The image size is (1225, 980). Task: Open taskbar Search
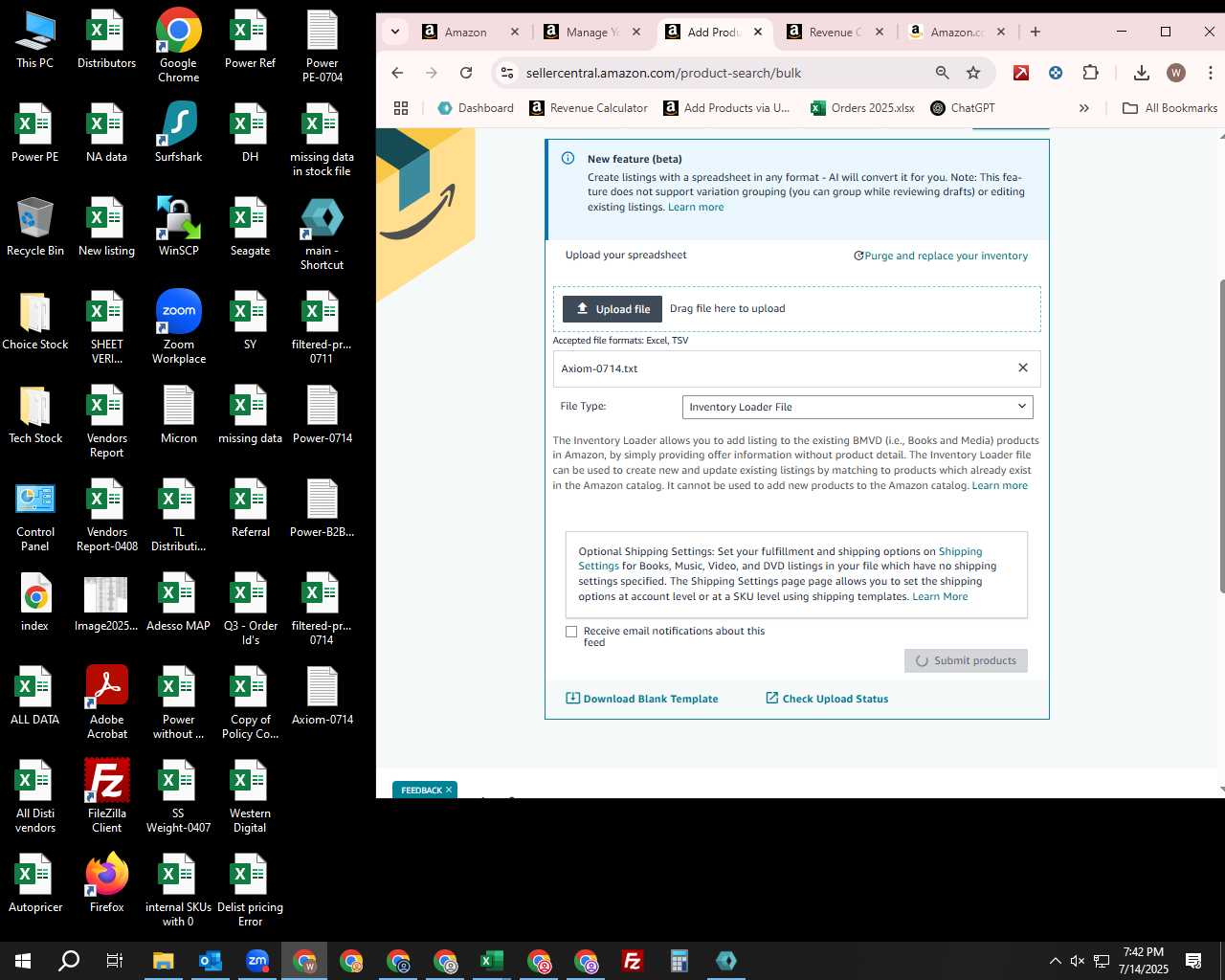click(x=69, y=961)
